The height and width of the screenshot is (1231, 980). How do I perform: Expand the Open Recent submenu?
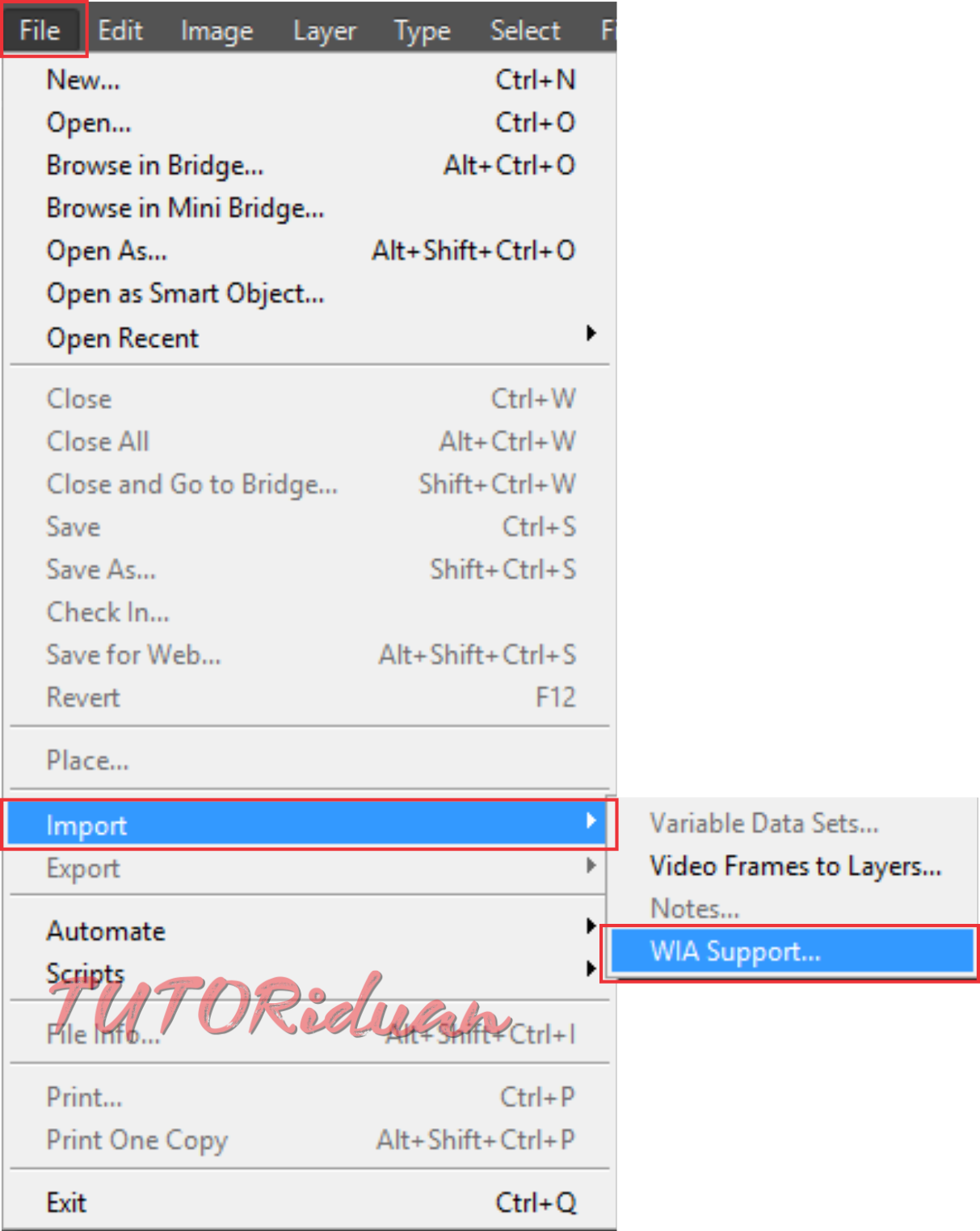tap(309, 338)
